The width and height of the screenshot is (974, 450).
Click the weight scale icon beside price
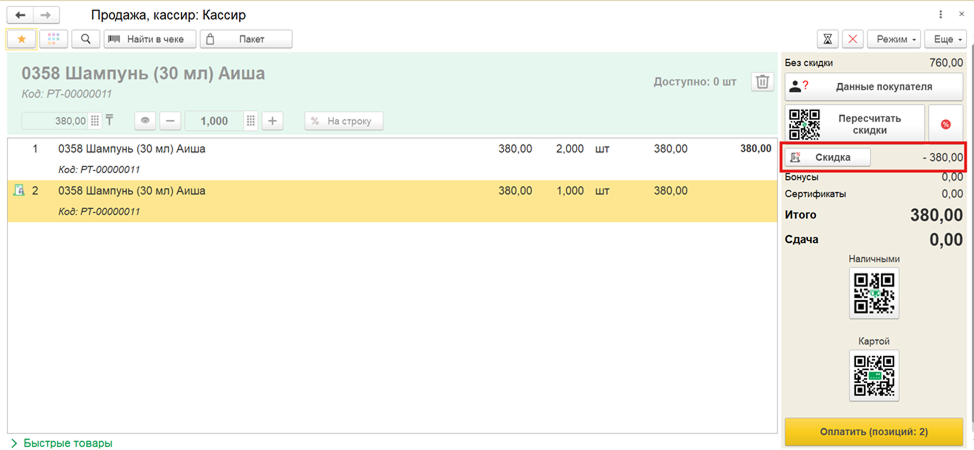tap(109, 121)
